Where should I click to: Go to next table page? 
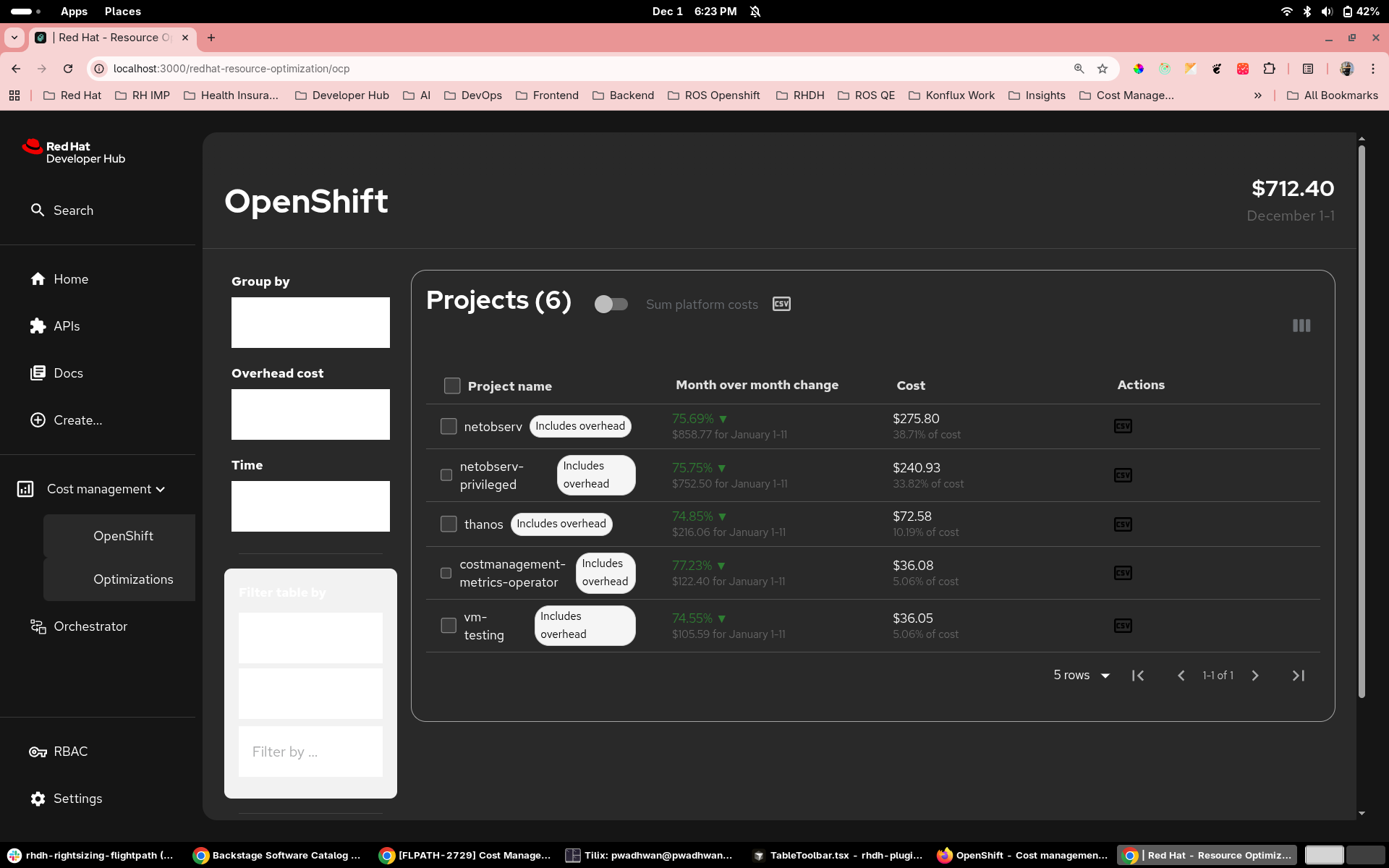(x=1255, y=676)
